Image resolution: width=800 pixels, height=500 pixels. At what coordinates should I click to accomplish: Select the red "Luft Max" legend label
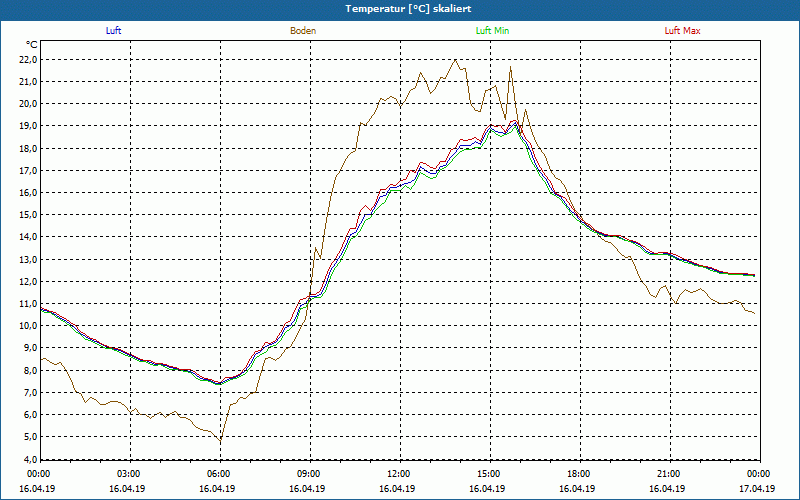pyautogui.click(x=682, y=31)
